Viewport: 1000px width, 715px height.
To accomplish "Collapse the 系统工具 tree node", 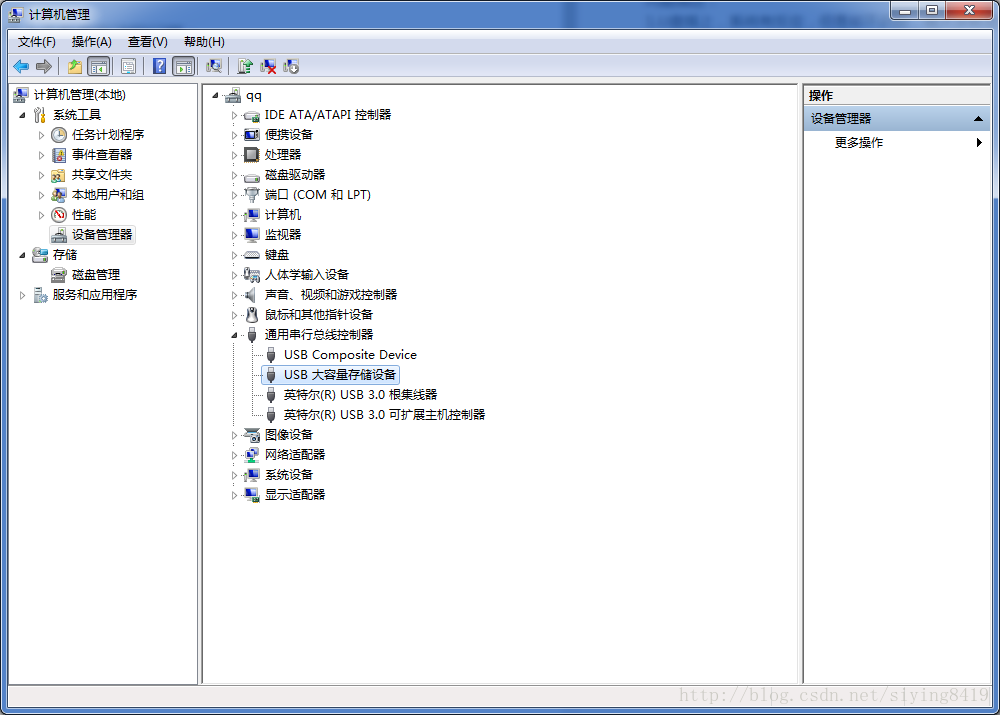I will (x=22, y=115).
